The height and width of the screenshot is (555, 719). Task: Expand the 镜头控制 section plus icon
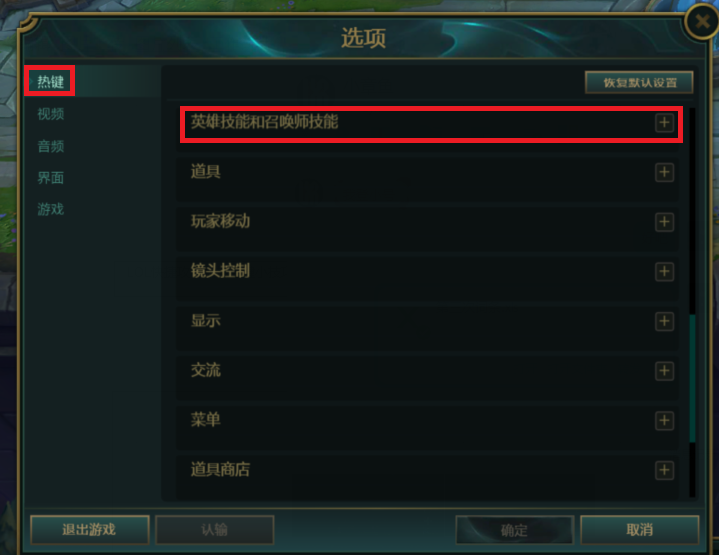coord(664,272)
